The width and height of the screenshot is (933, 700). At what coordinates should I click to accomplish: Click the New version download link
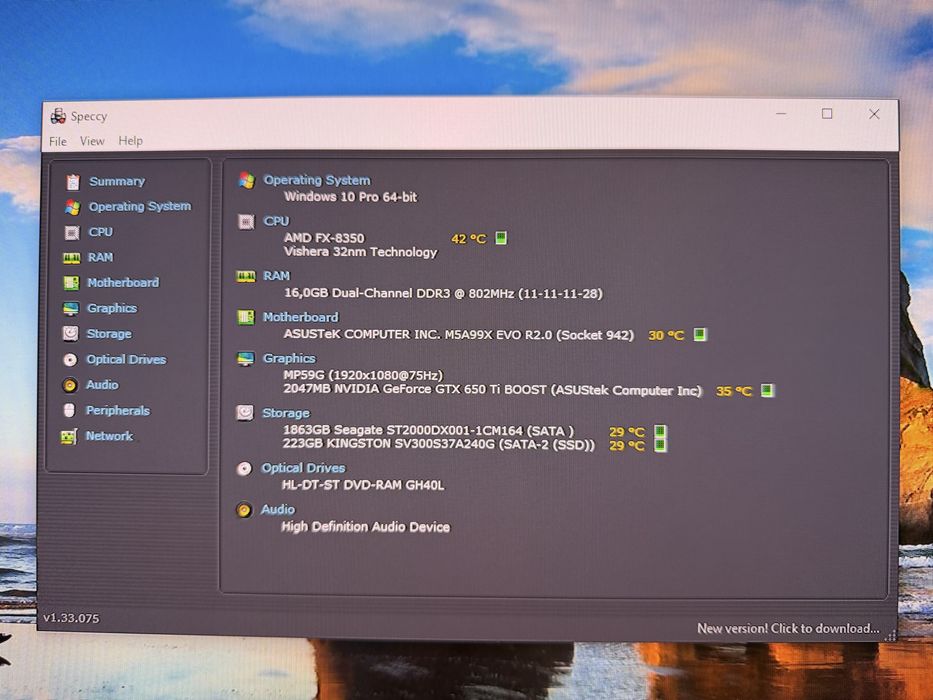788,629
